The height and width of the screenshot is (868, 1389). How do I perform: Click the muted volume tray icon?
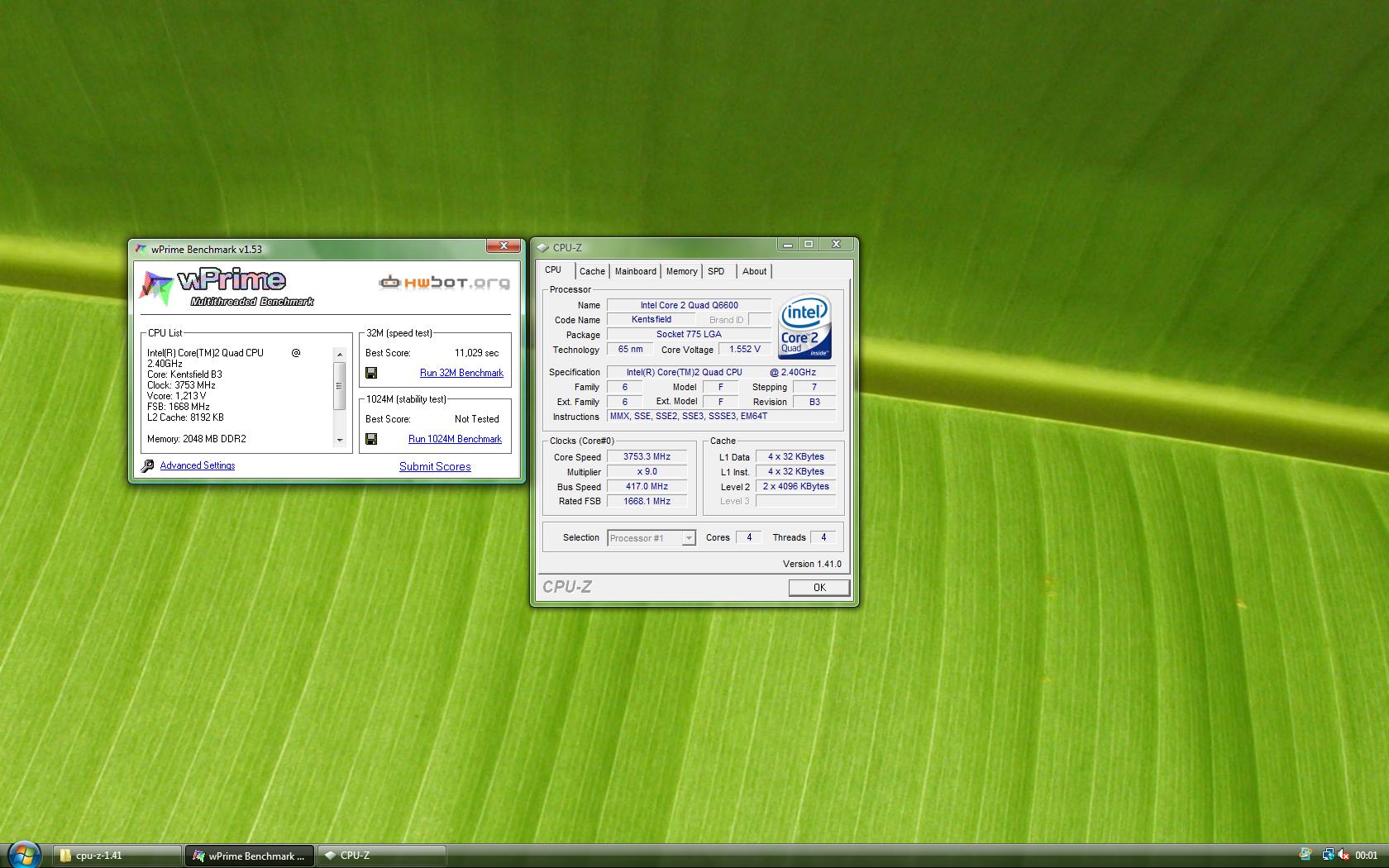click(1344, 855)
